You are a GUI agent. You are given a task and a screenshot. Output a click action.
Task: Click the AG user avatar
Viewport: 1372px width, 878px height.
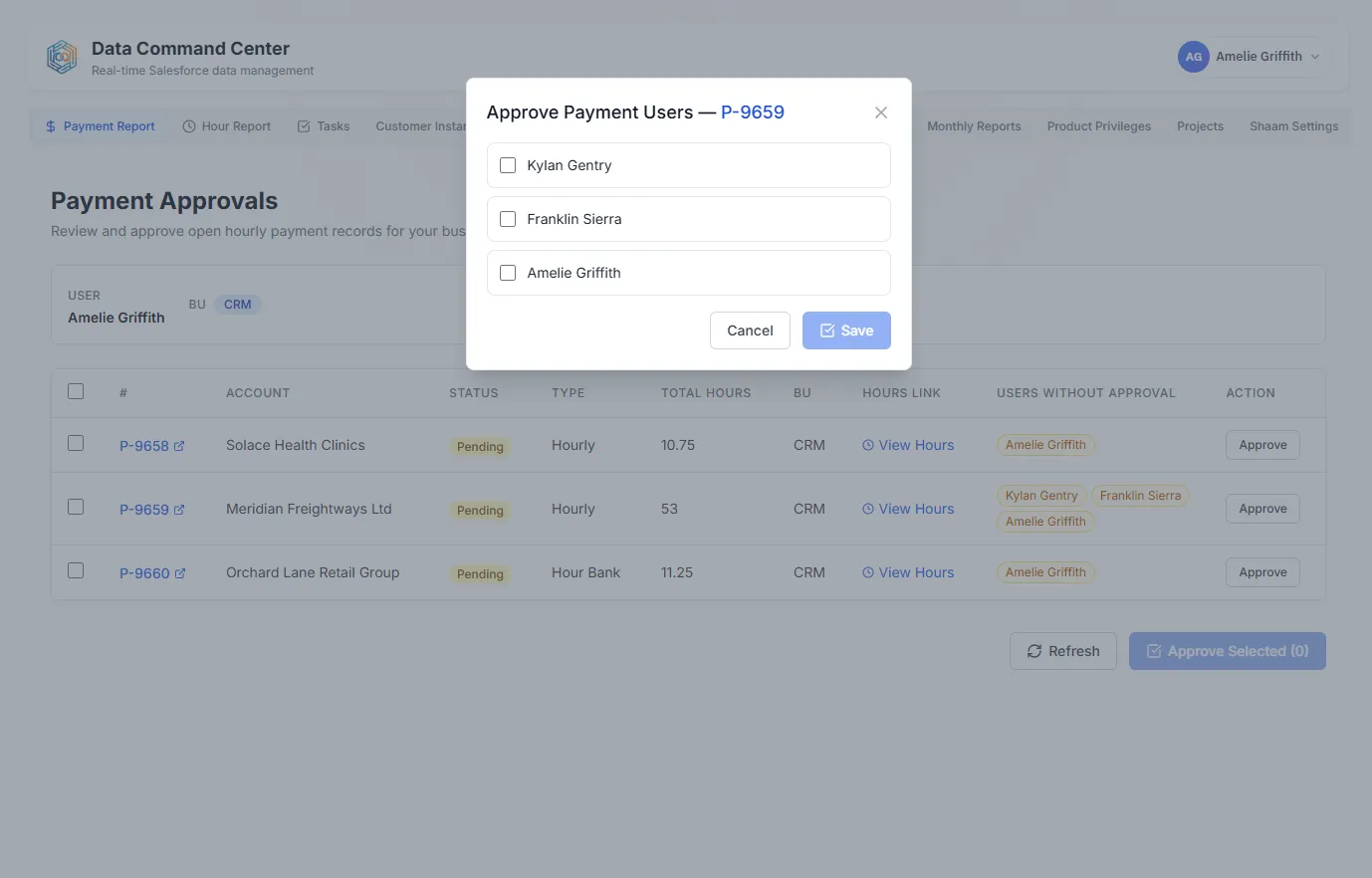1193,57
